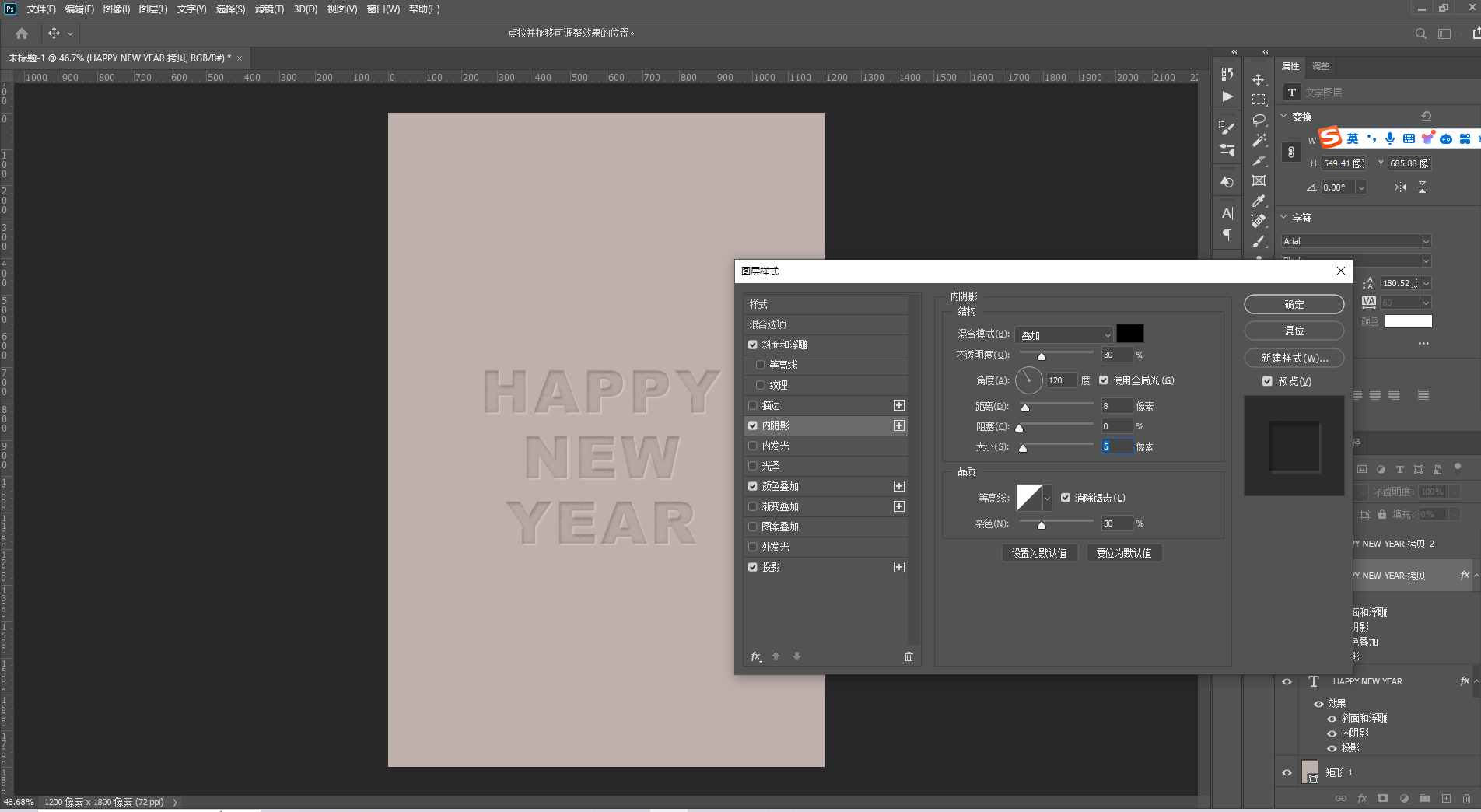Click the plus icon beside 描边 effect

[x=899, y=405]
